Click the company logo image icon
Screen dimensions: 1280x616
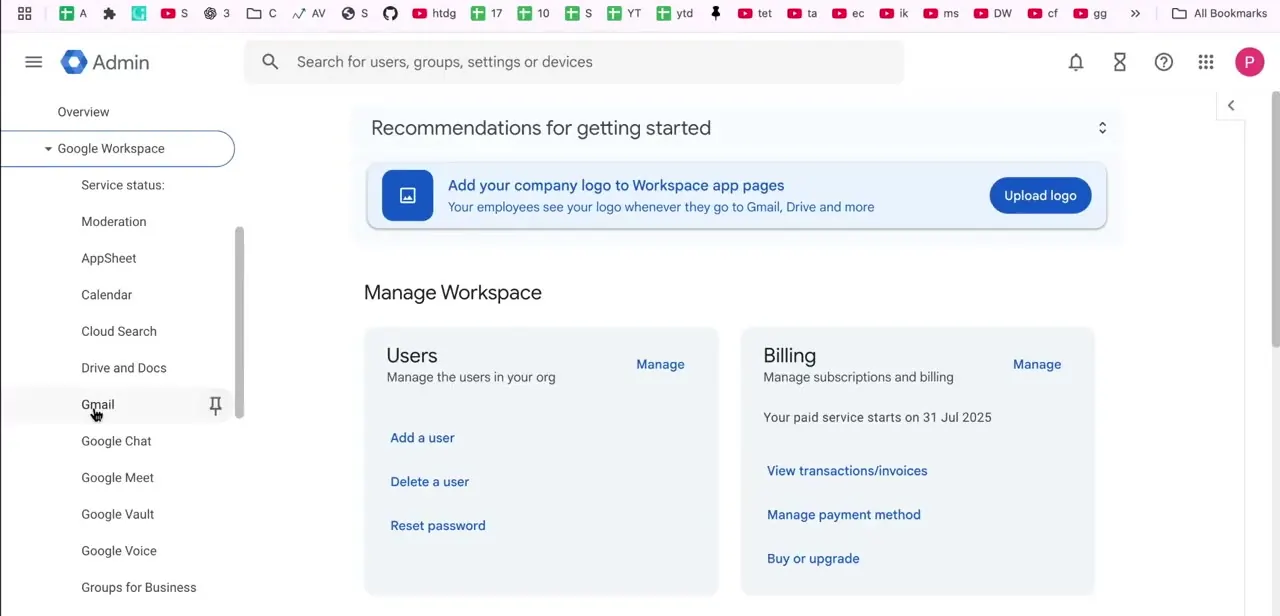(407, 195)
